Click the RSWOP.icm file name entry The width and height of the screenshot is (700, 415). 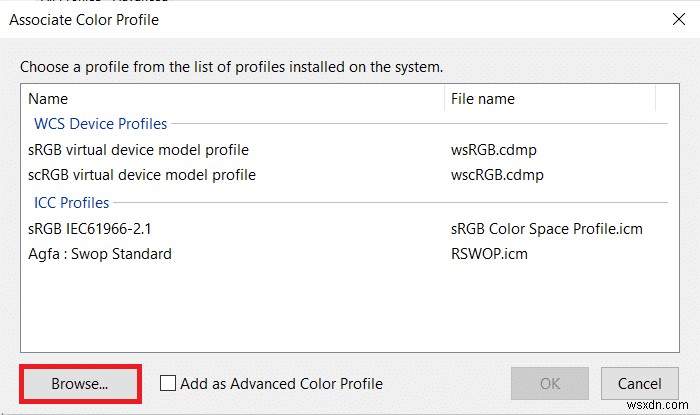coord(489,254)
